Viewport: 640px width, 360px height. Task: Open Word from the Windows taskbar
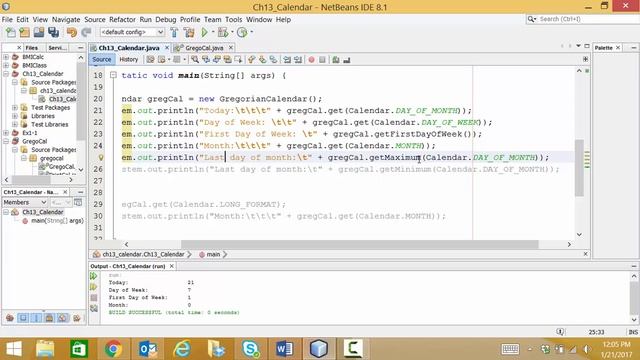click(284, 349)
